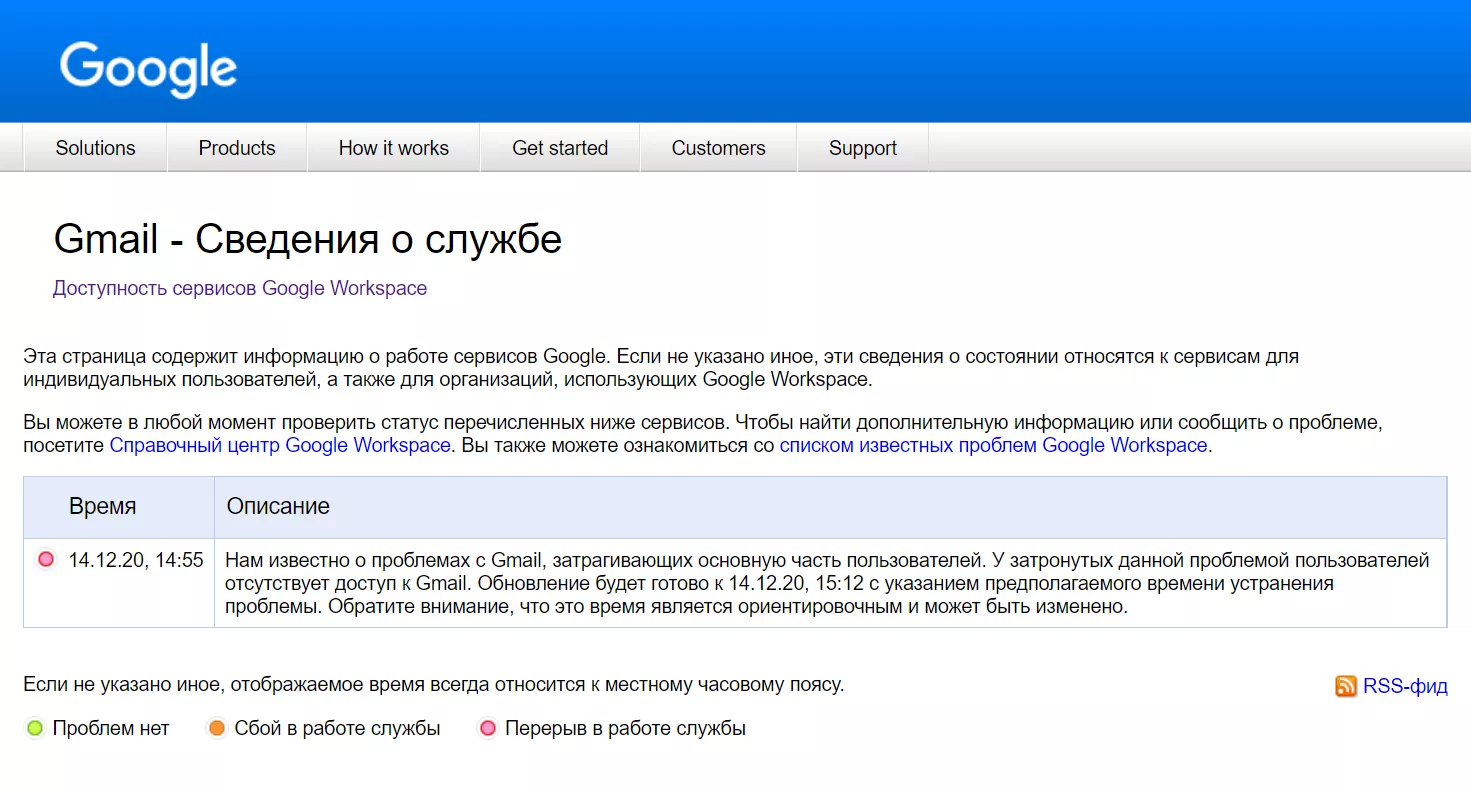Click the intro paragraph starting "Эта страница содержит"
The height and width of the screenshot is (793, 1471).
point(661,367)
